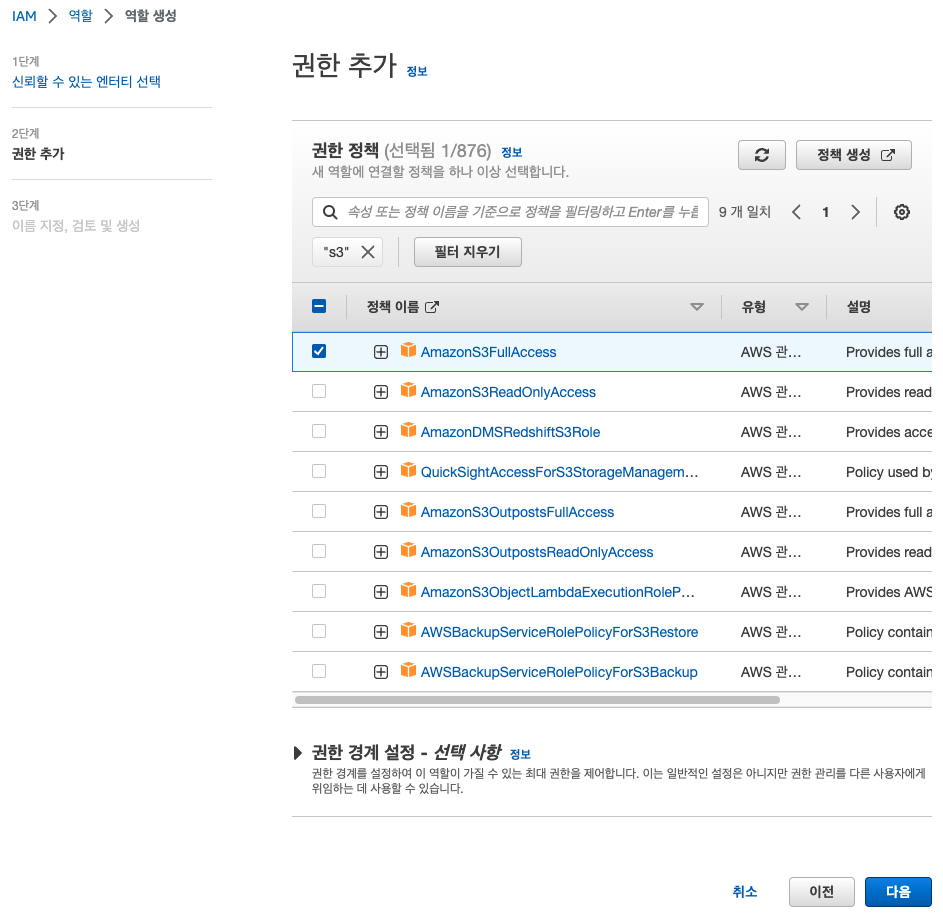Click the orange policy icon for AmazonS3ReadOnlyAccess
This screenshot has height=918, width=943.
pos(408,390)
